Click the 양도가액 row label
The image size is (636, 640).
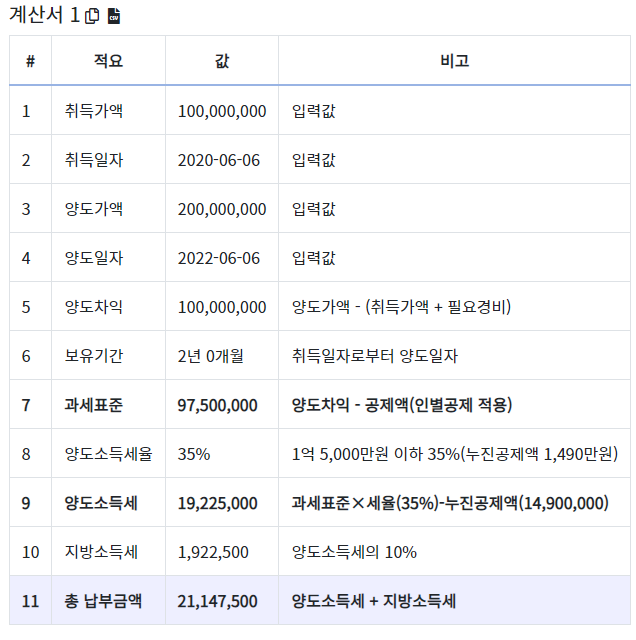tap(93, 209)
